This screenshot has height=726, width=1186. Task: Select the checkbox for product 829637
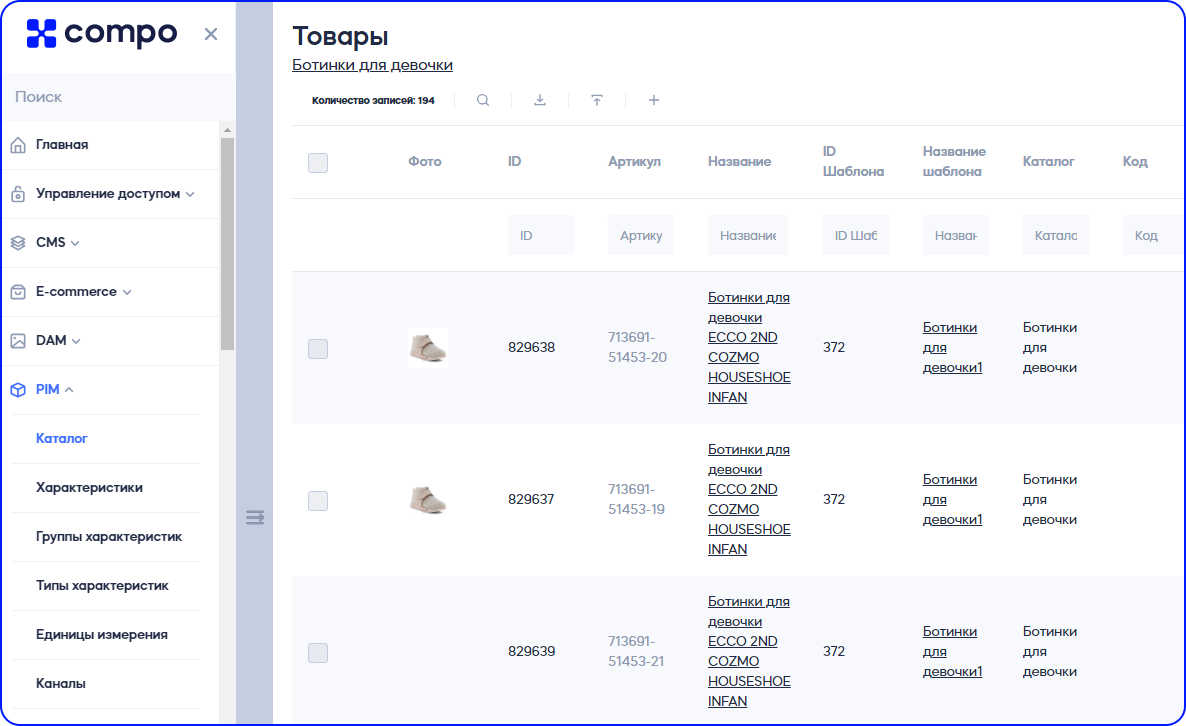point(318,501)
